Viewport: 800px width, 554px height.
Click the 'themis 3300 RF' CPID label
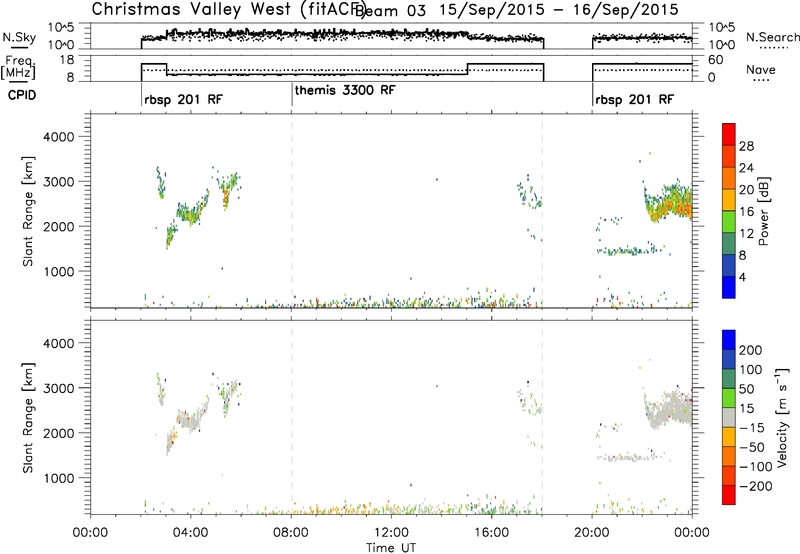tap(345, 90)
